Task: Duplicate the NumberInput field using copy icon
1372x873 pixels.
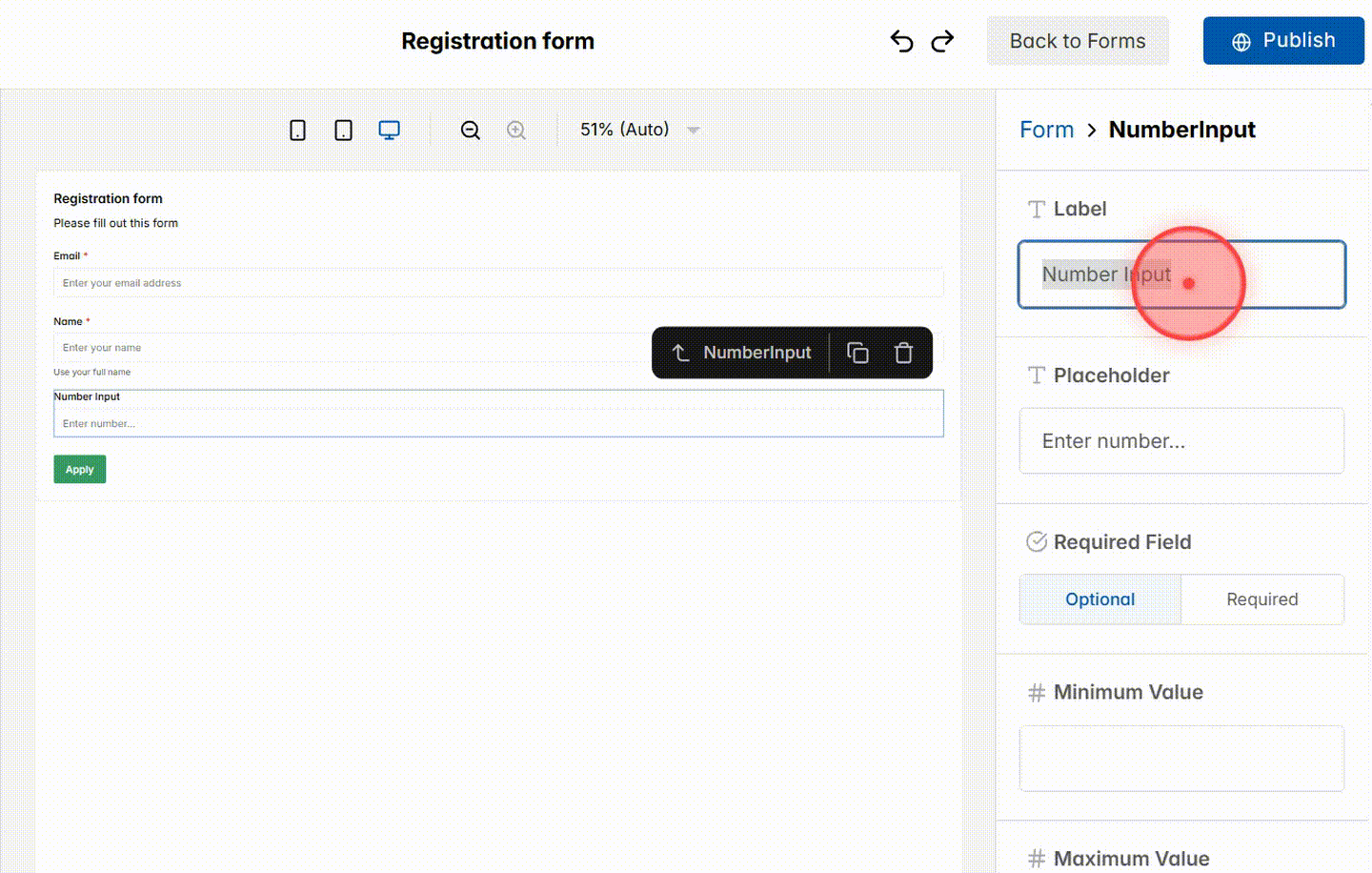Action: tap(857, 353)
